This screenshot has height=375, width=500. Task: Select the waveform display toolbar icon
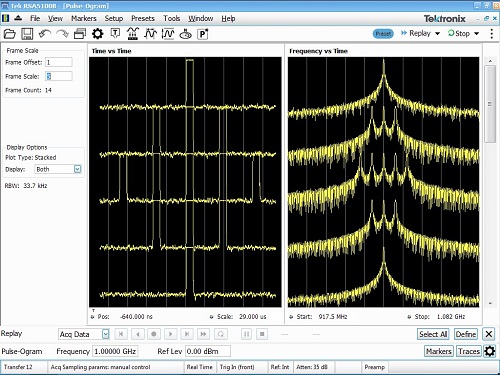(x=150, y=34)
